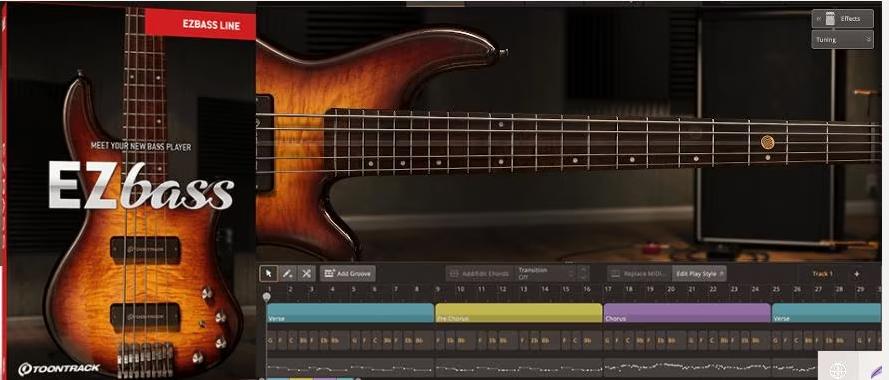Click the EZBASS LINE red banner

[201, 24]
